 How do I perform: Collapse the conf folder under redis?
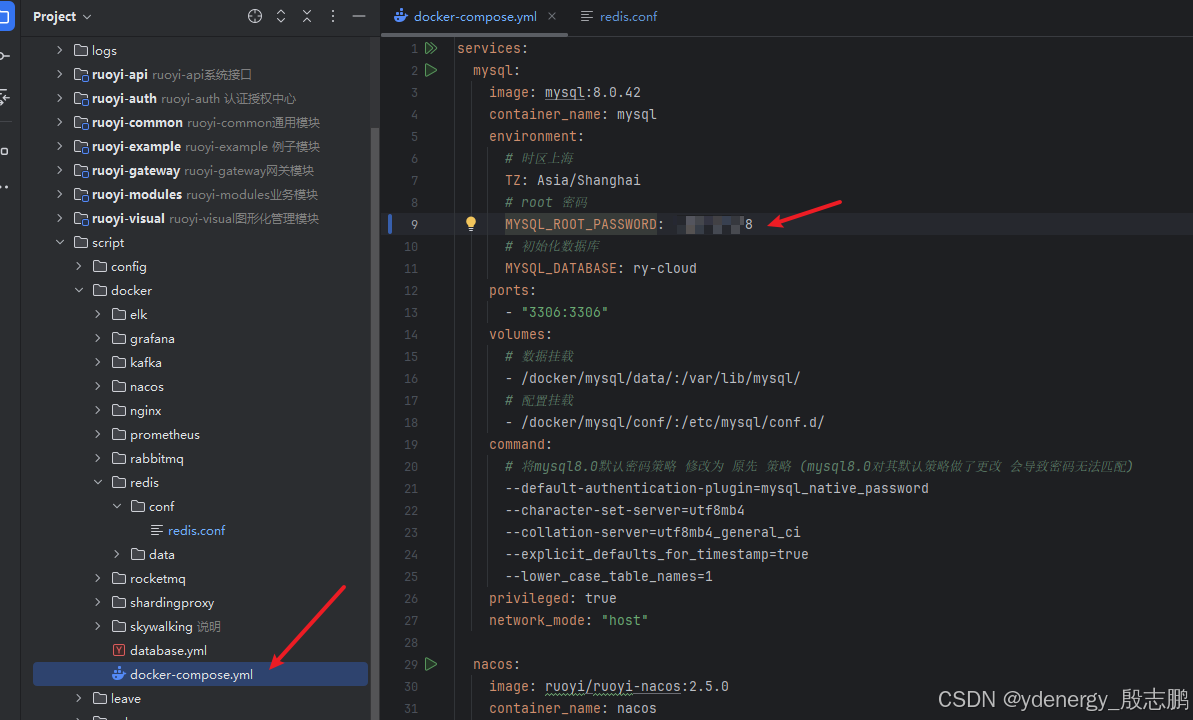click(116, 506)
